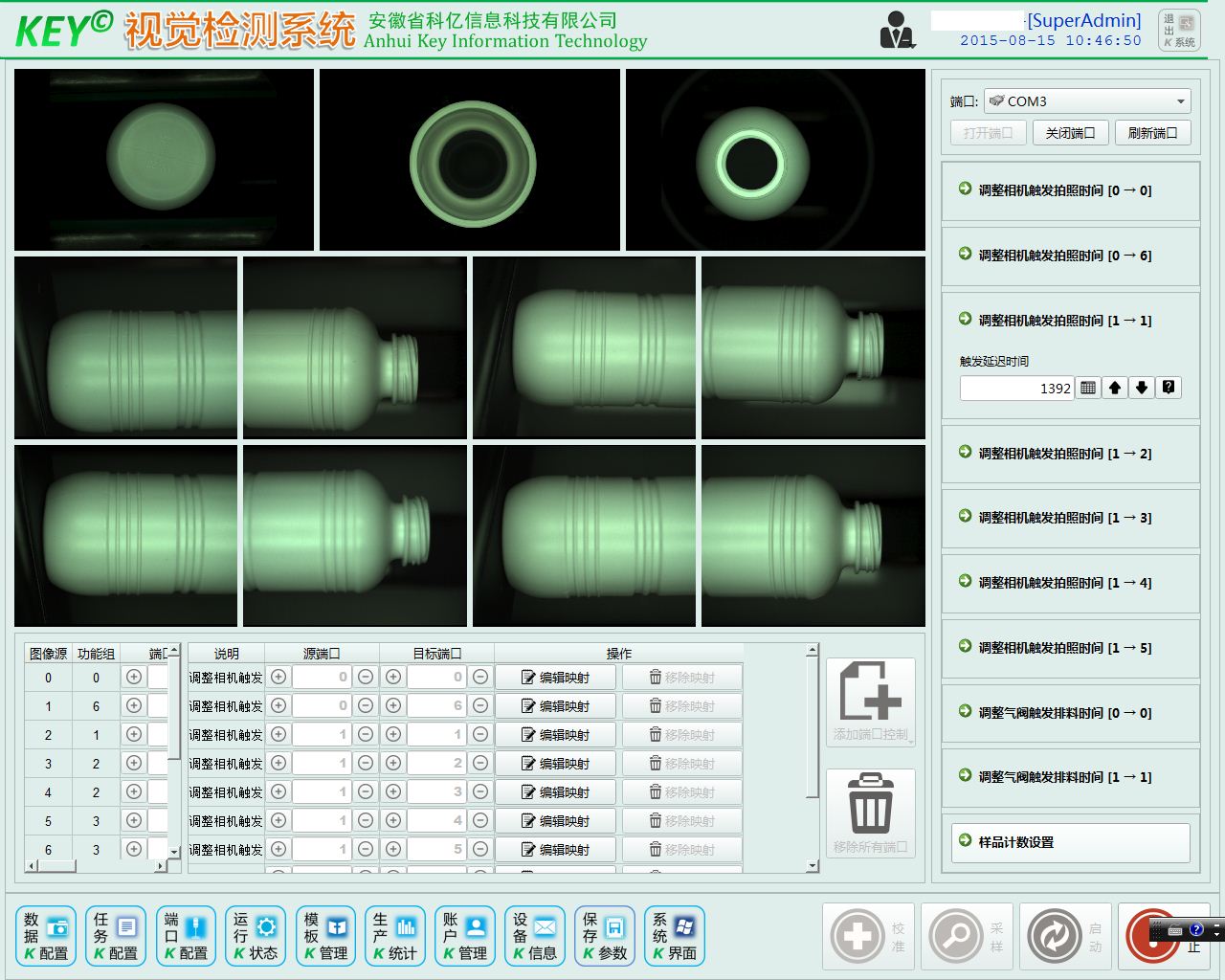Open 数据配置 data configuration
This screenshot has height=980, width=1225.
click(46, 936)
